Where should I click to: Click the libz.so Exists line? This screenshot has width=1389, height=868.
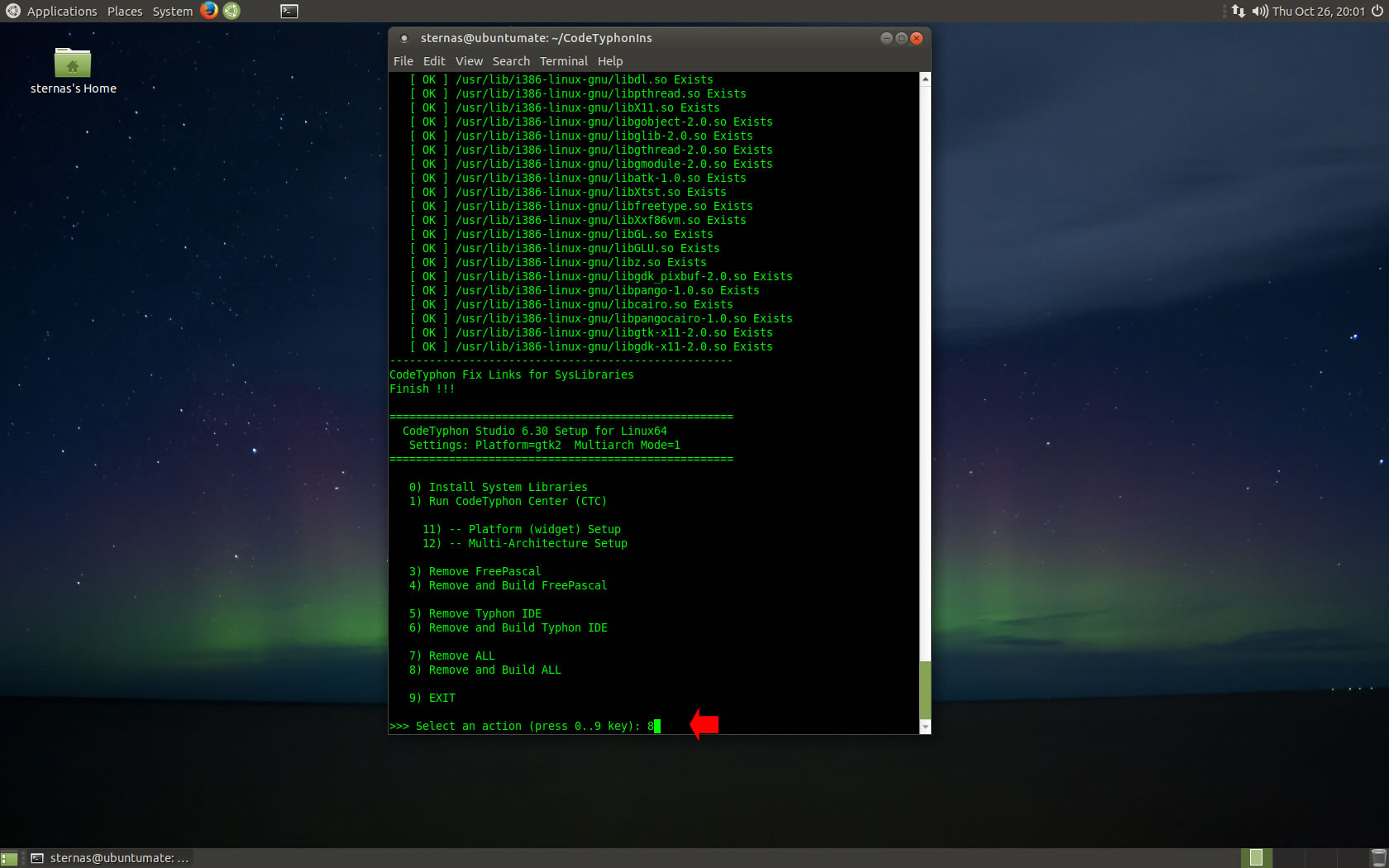click(x=558, y=262)
